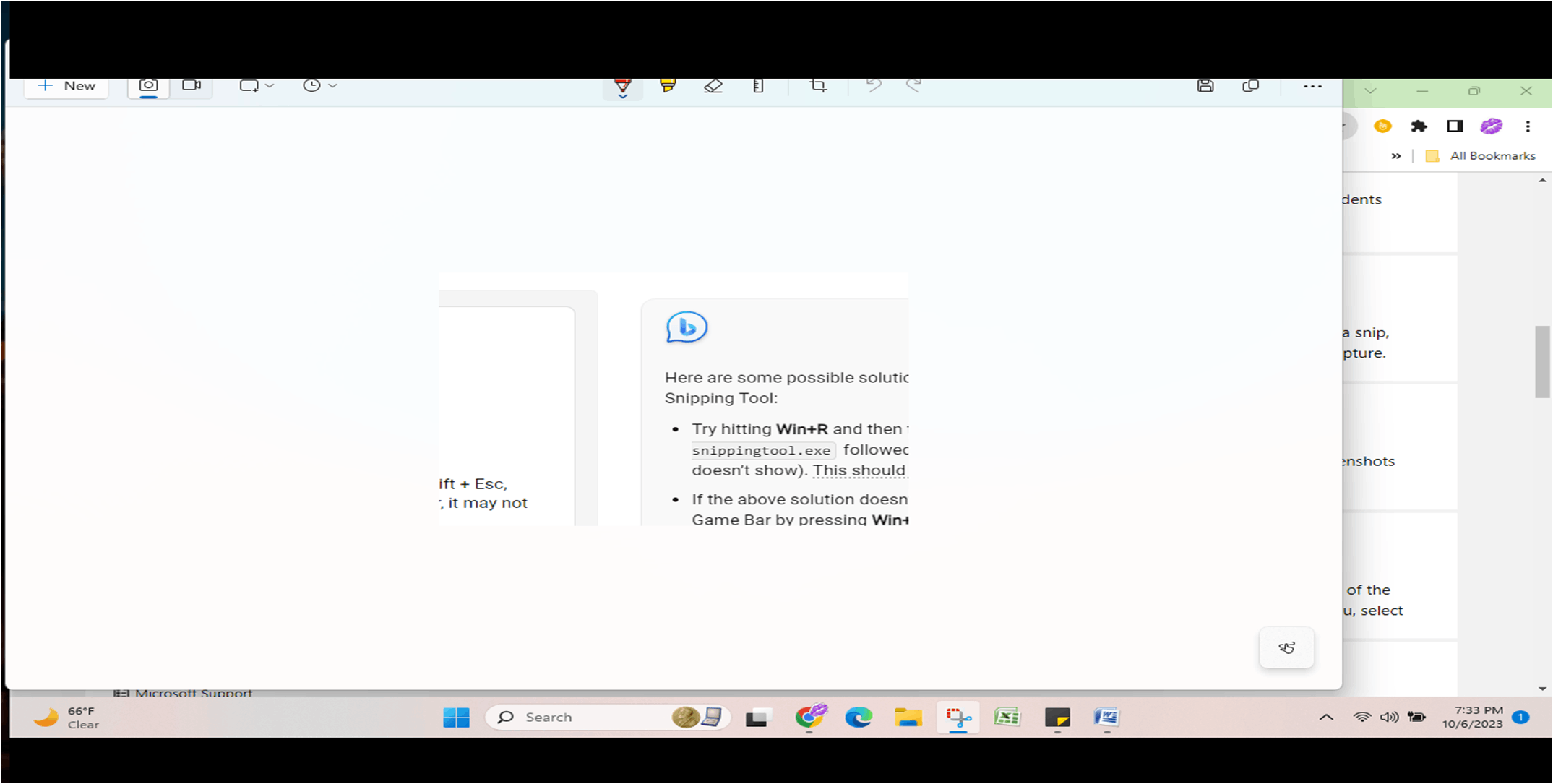Image resolution: width=1553 pixels, height=784 pixels.
Task: Switch to screen recording mode
Action: tap(192, 85)
